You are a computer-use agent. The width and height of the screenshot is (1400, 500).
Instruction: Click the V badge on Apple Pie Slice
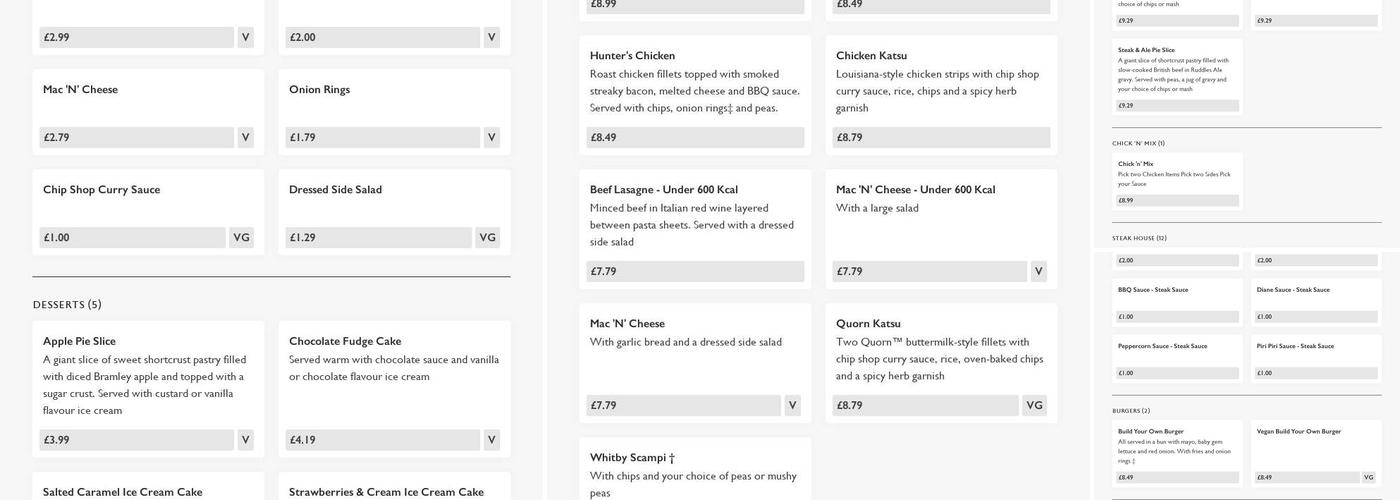tap(245, 440)
